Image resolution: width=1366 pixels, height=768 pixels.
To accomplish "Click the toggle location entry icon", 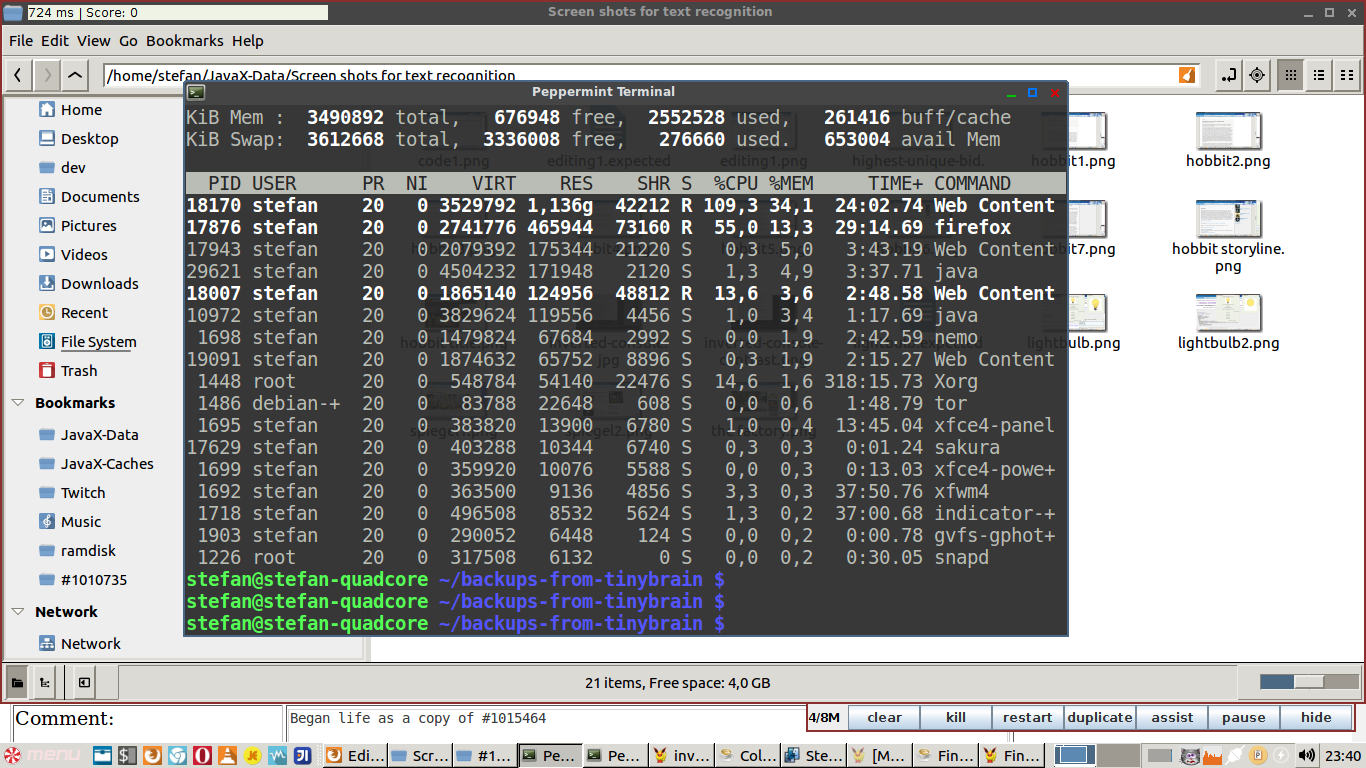I will point(1229,75).
